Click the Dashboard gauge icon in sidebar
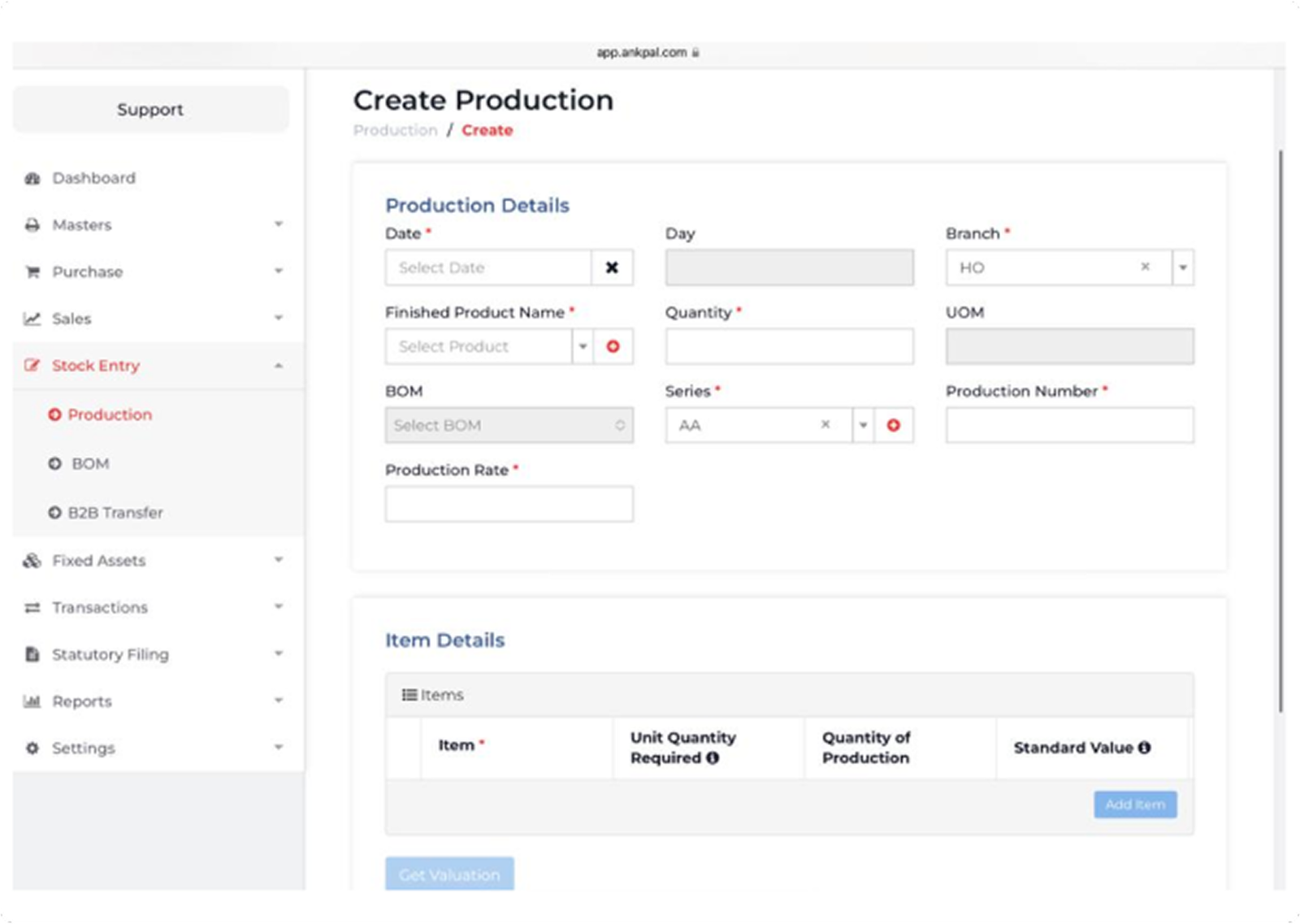 pyautogui.click(x=32, y=178)
